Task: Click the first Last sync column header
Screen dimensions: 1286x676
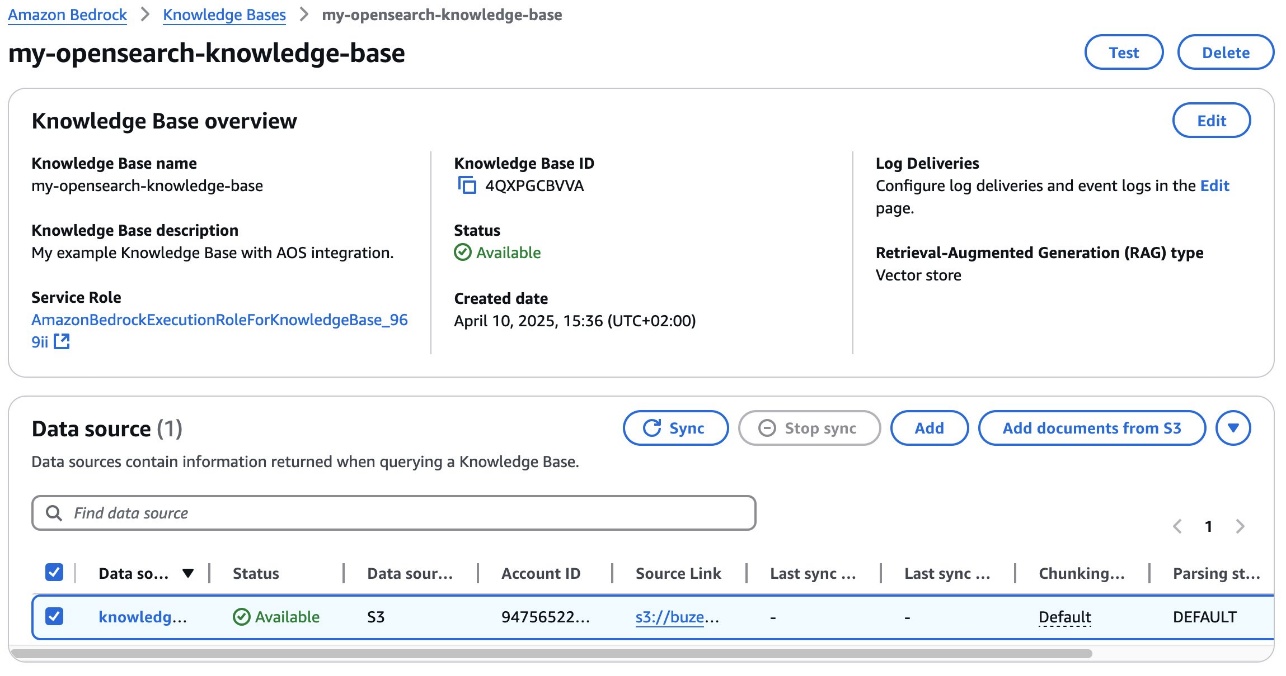Action: point(813,574)
